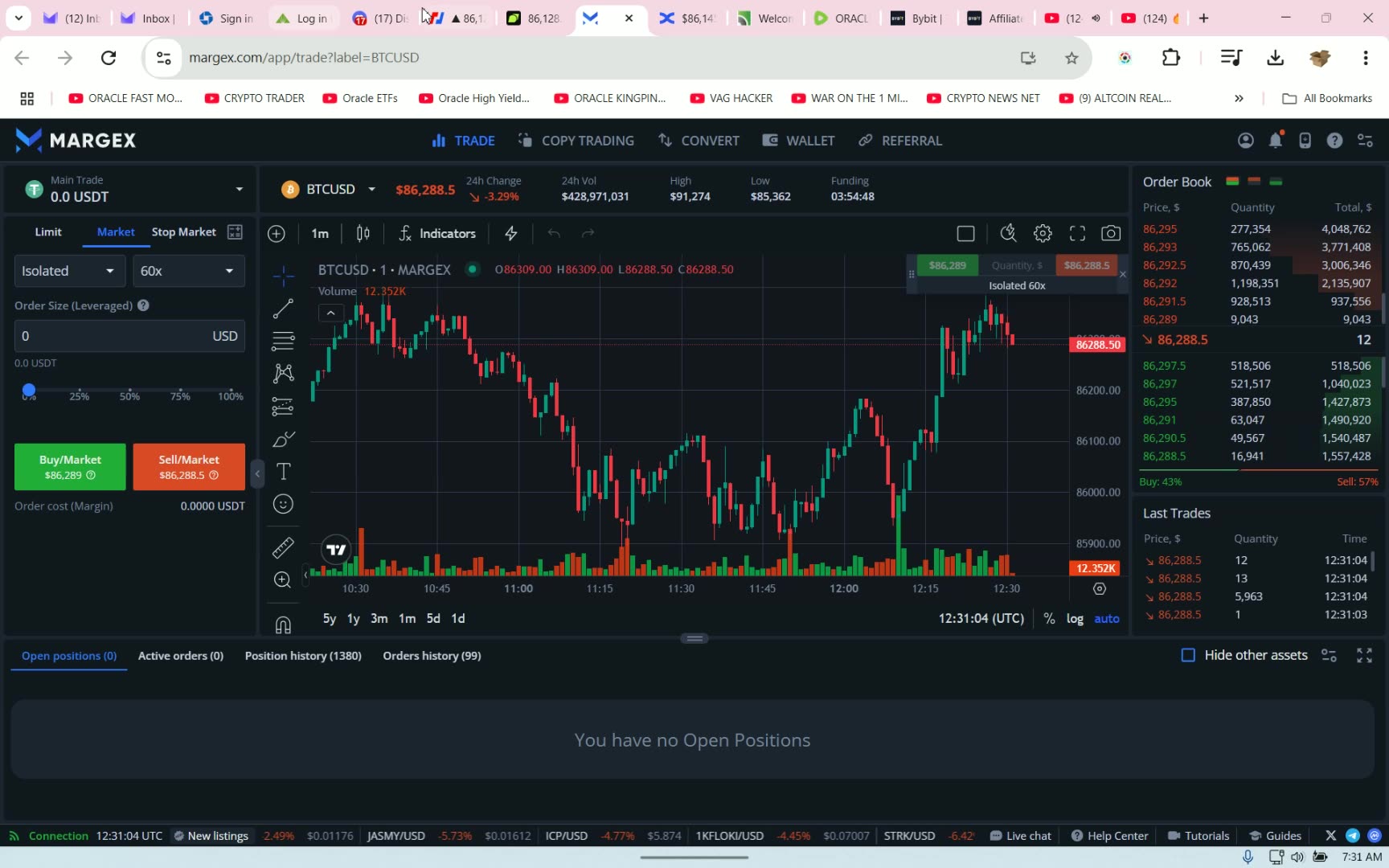
Task: Open the Position history (1380) tab
Action: (303, 656)
